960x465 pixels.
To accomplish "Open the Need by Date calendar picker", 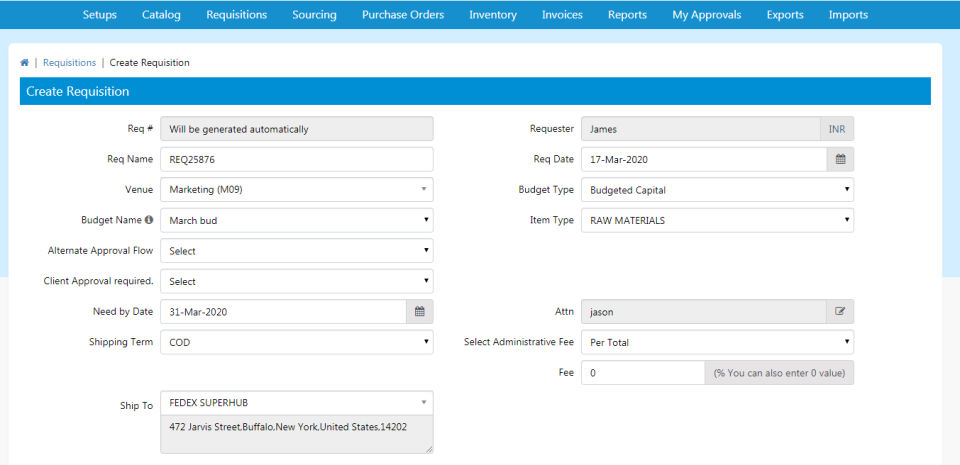I will pyautogui.click(x=419, y=312).
